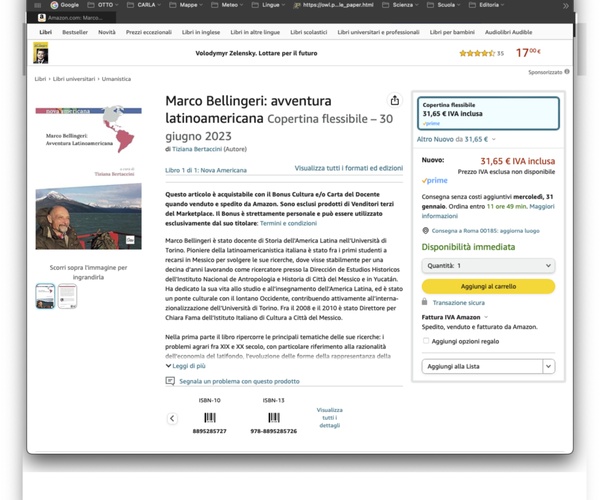Click Libri universitari breadcrumb
This screenshot has height=500, width=600.
pos(74,79)
